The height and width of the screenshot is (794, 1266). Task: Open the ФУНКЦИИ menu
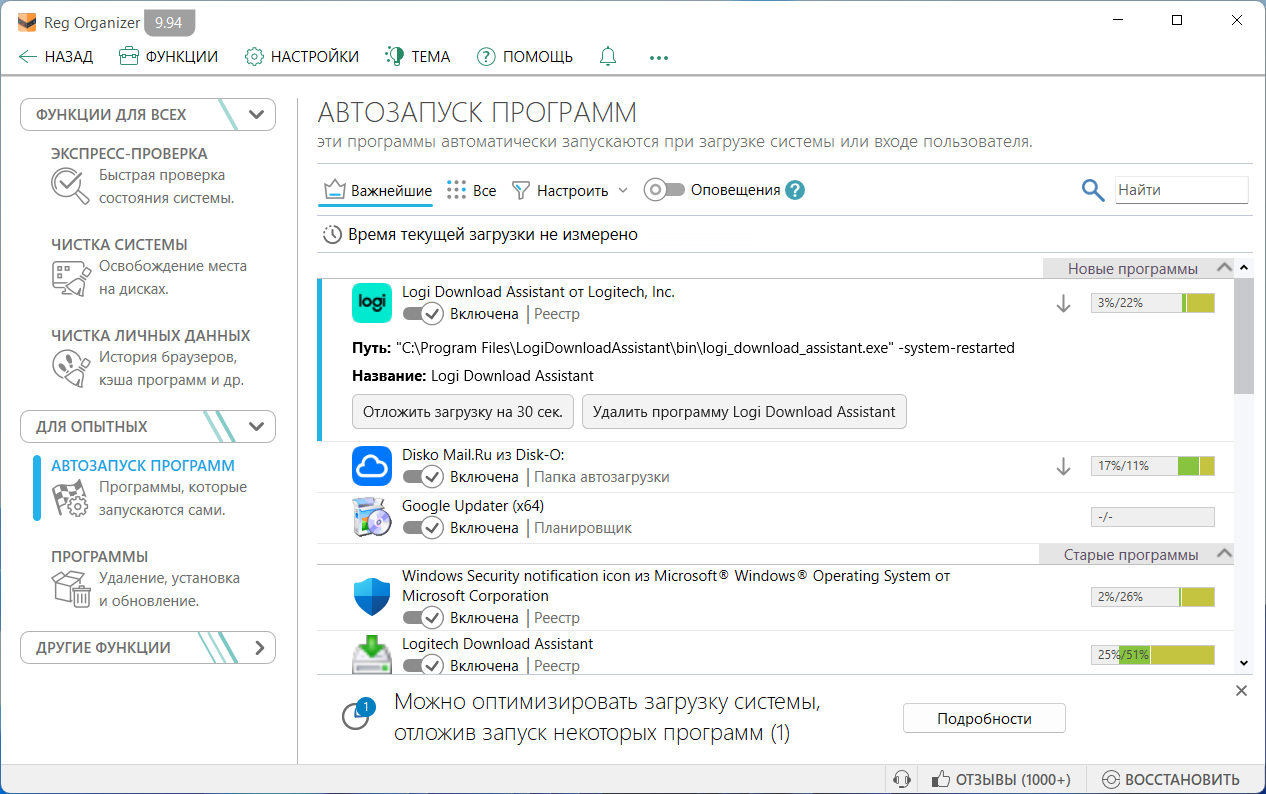[x=168, y=57]
